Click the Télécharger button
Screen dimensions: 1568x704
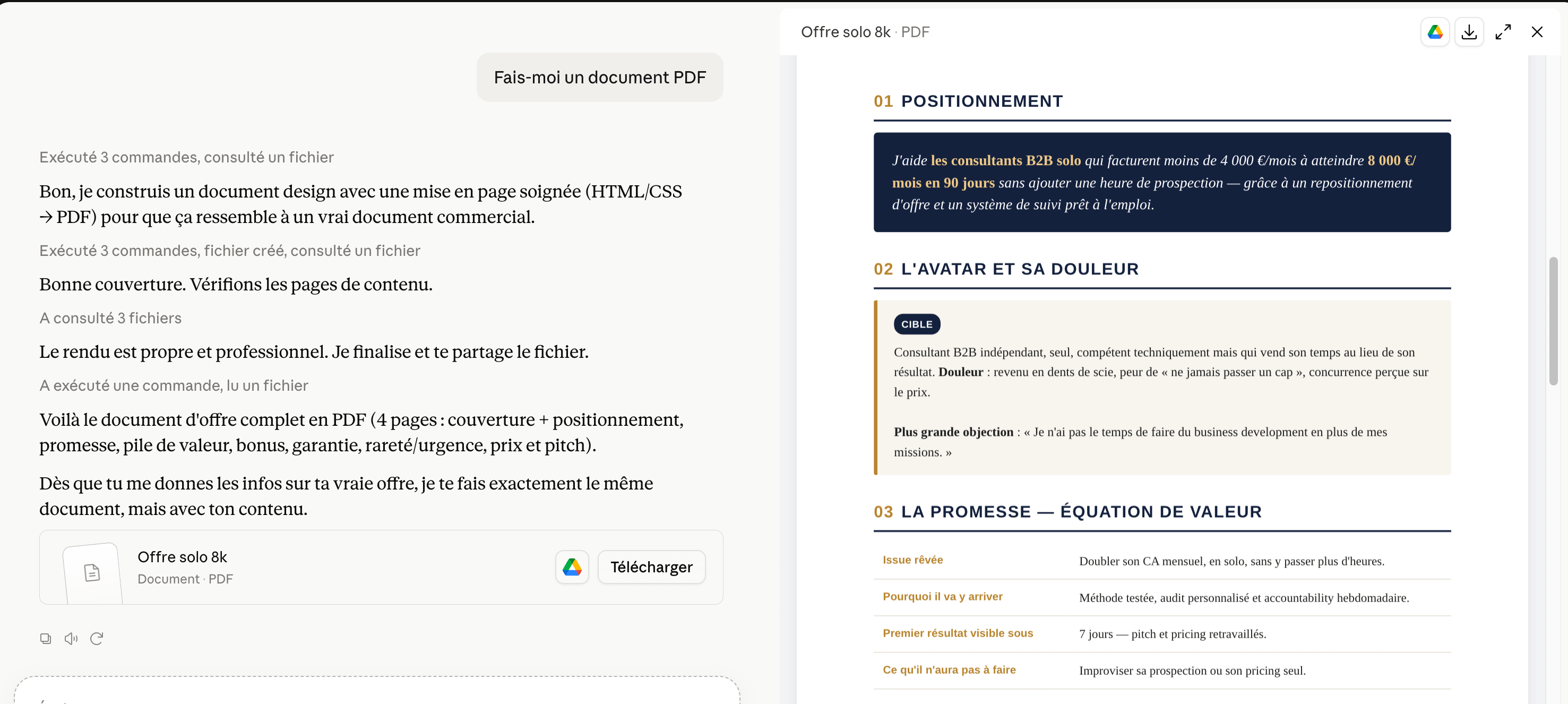point(651,567)
